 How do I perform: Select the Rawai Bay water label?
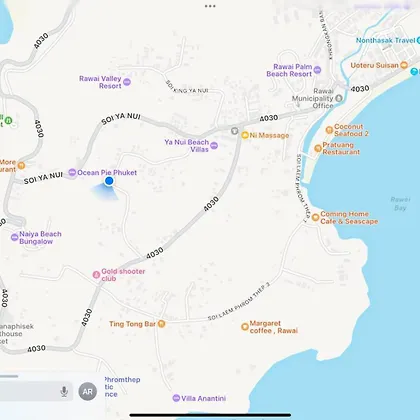click(400, 203)
